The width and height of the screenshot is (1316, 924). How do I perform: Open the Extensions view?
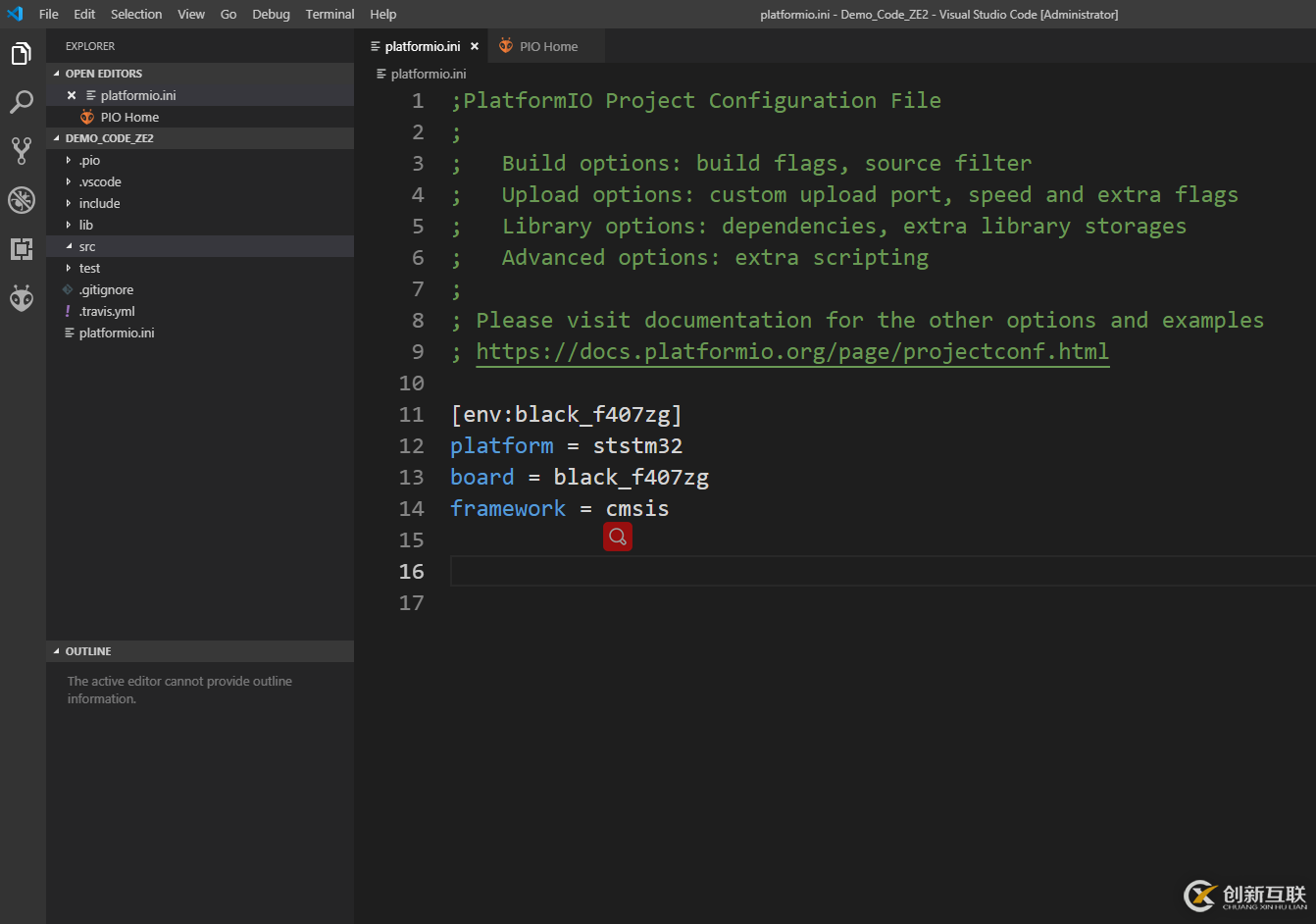[22, 248]
